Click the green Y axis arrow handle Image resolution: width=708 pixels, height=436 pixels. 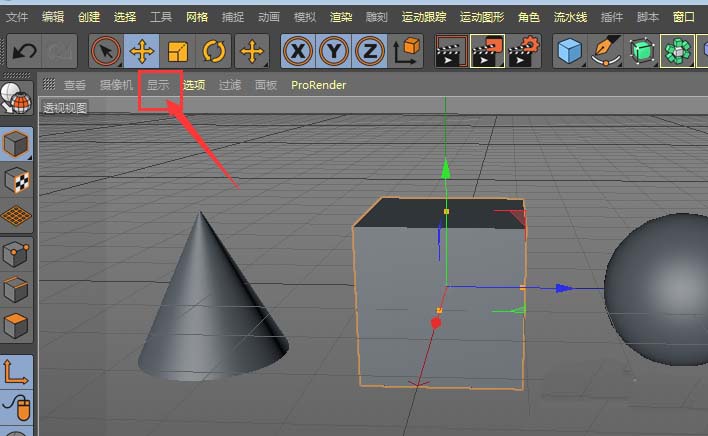(446, 169)
